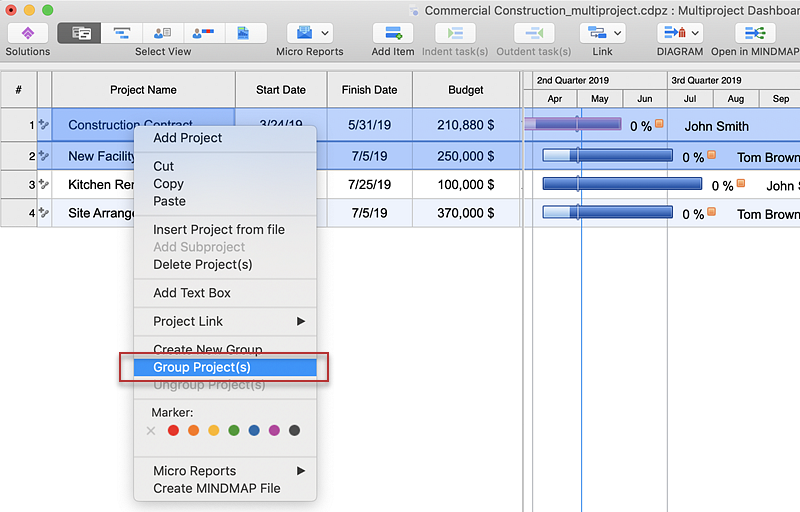Select the first Select View layout button
Viewport: 800px width, 512px height.
click(81, 33)
